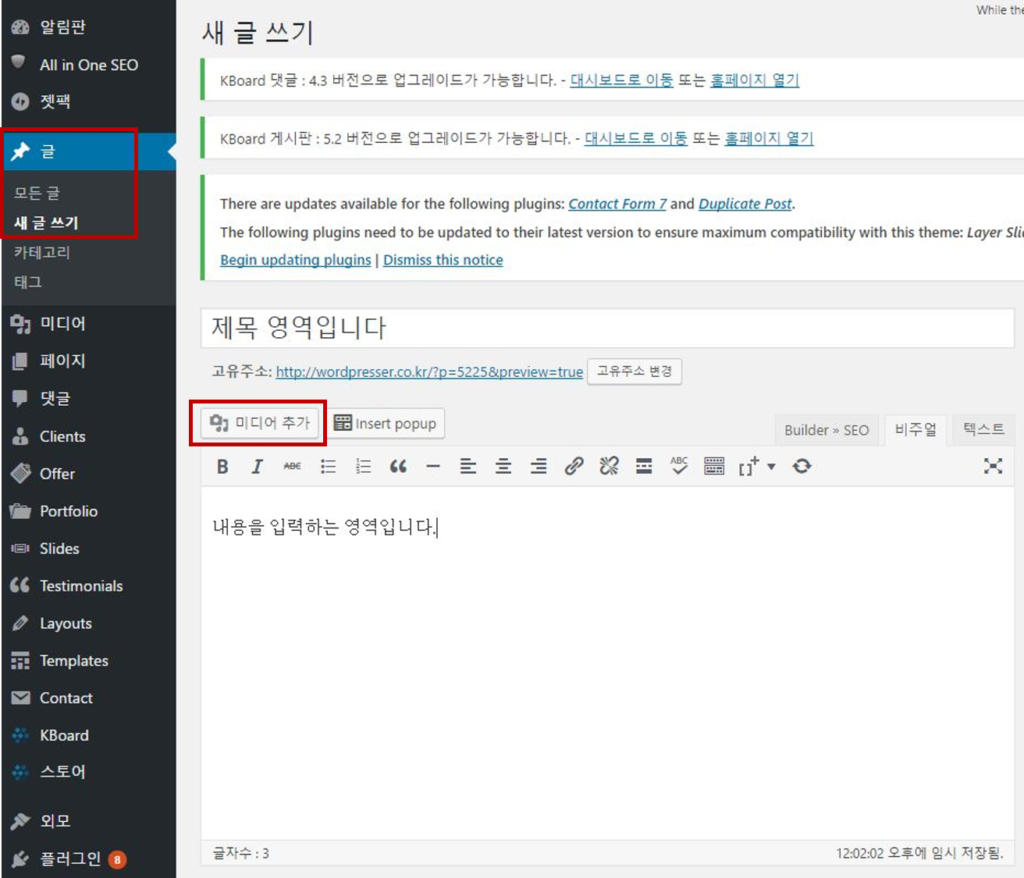Apply italic formatting
Image resolution: width=1024 pixels, height=878 pixels.
(x=257, y=466)
